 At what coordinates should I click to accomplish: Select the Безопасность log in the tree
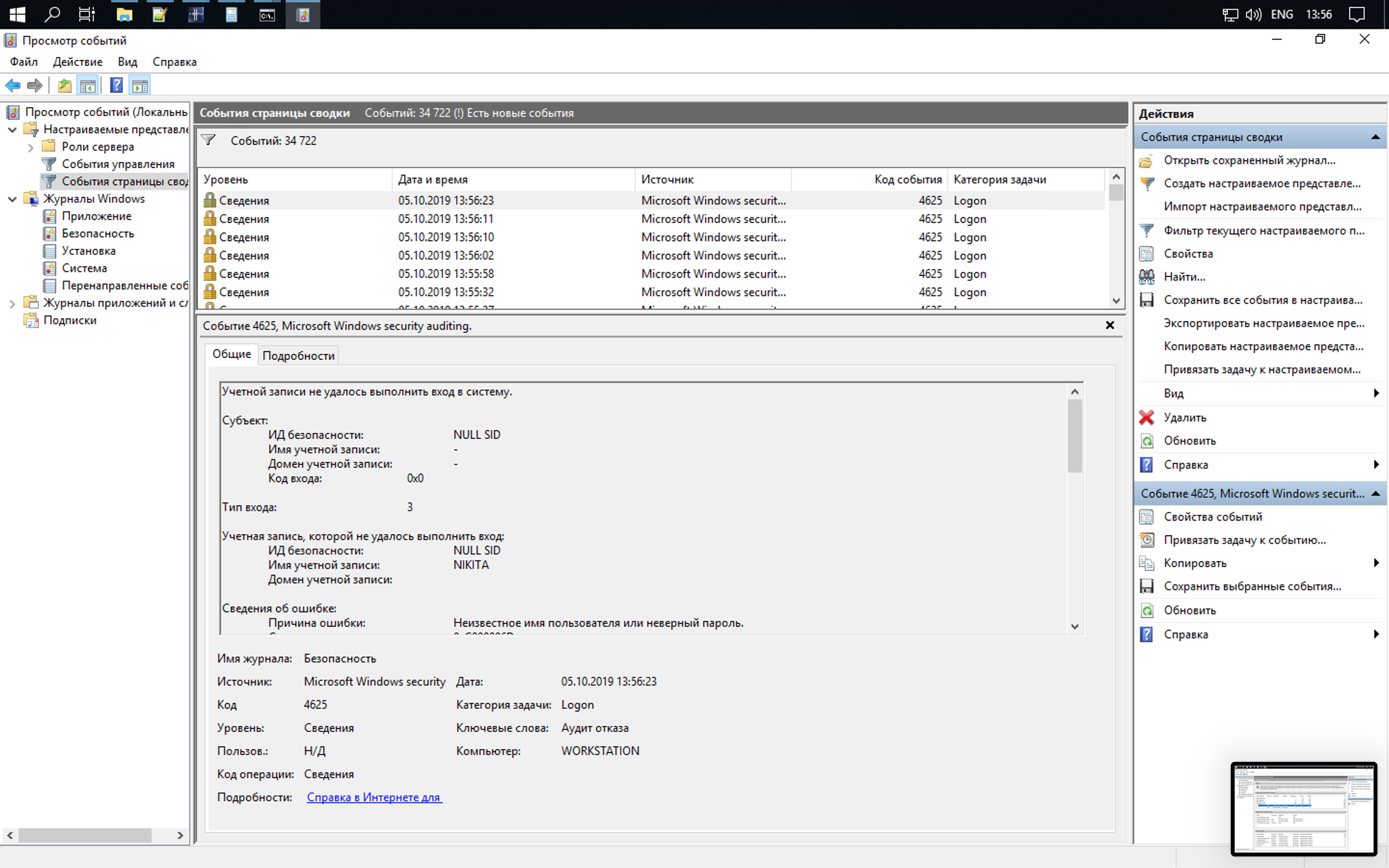click(97, 234)
